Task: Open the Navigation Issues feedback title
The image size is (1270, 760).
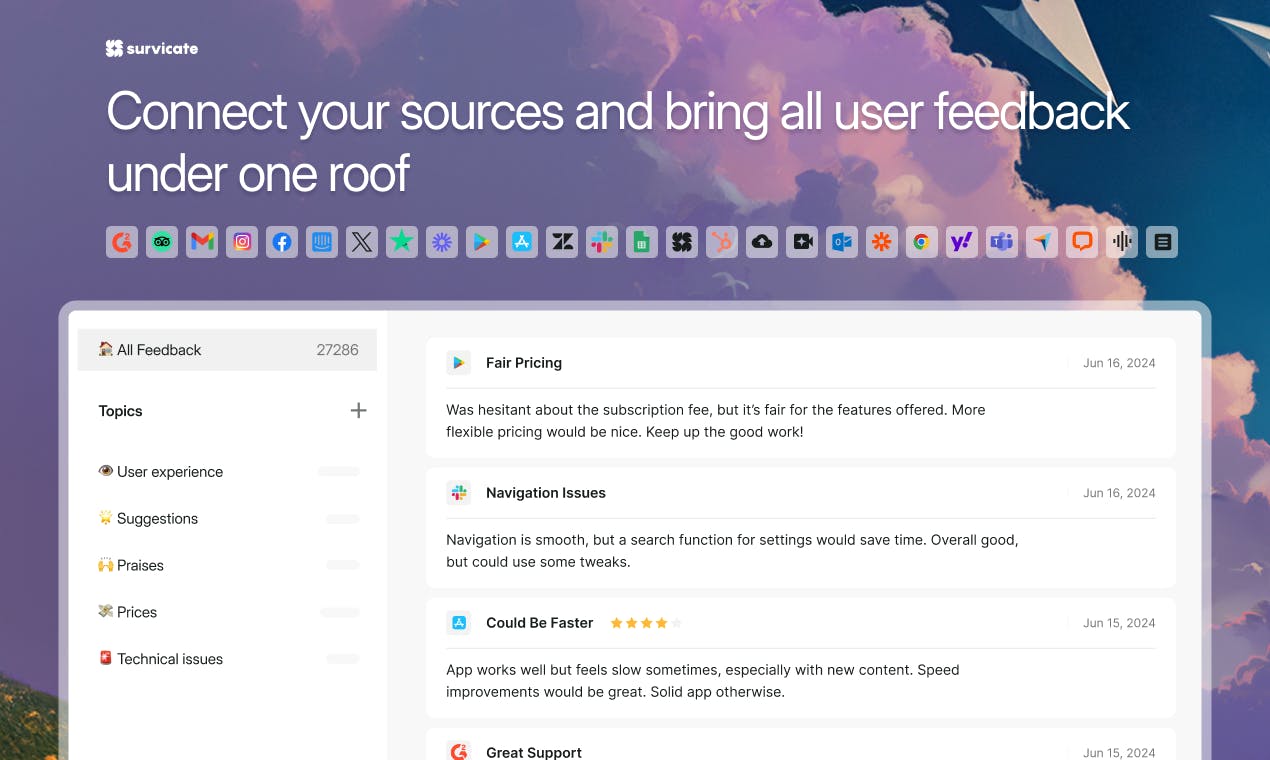Action: tap(546, 493)
